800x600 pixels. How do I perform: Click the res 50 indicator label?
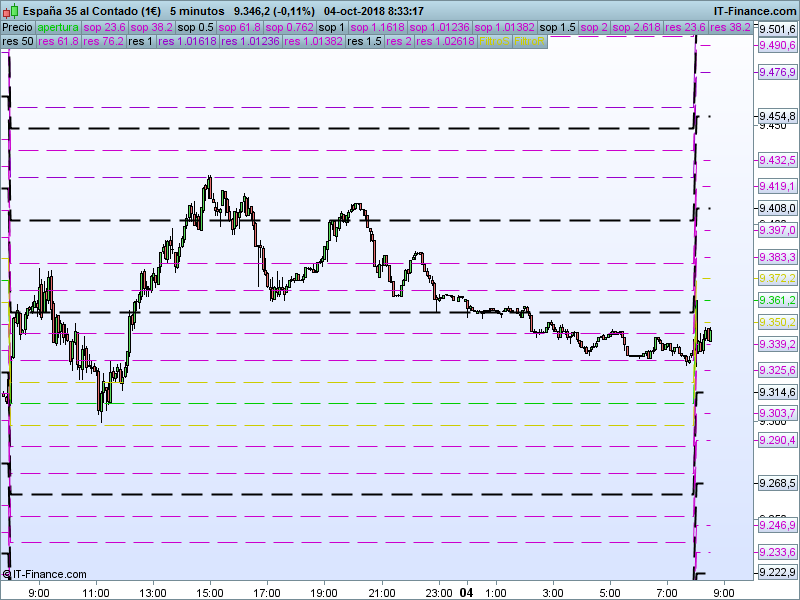[x=18, y=41]
